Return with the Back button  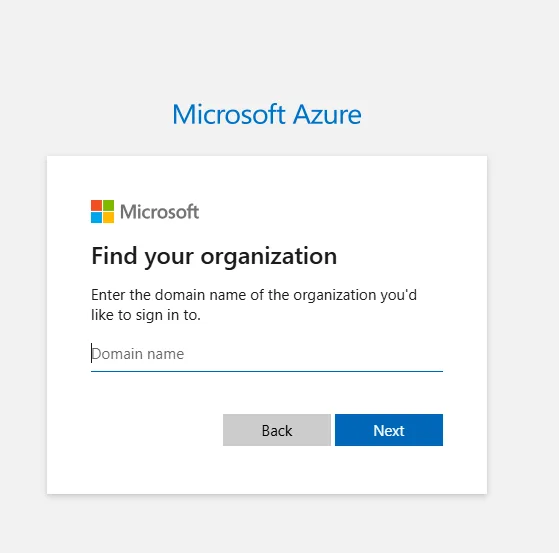tap(277, 430)
